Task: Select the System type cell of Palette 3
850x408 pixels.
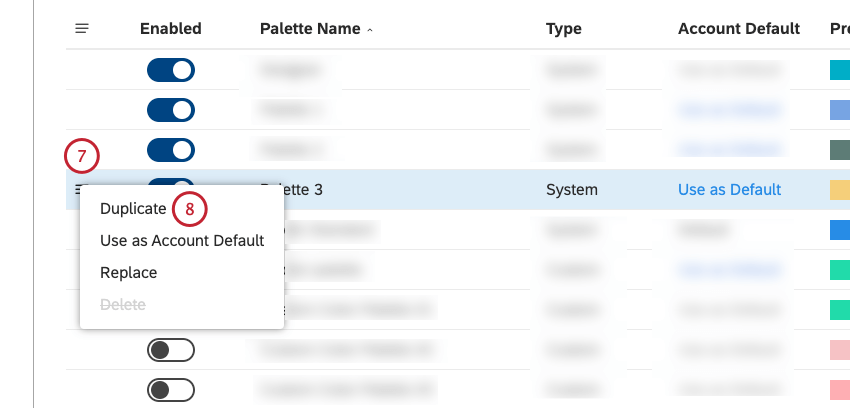Action: 572,189
